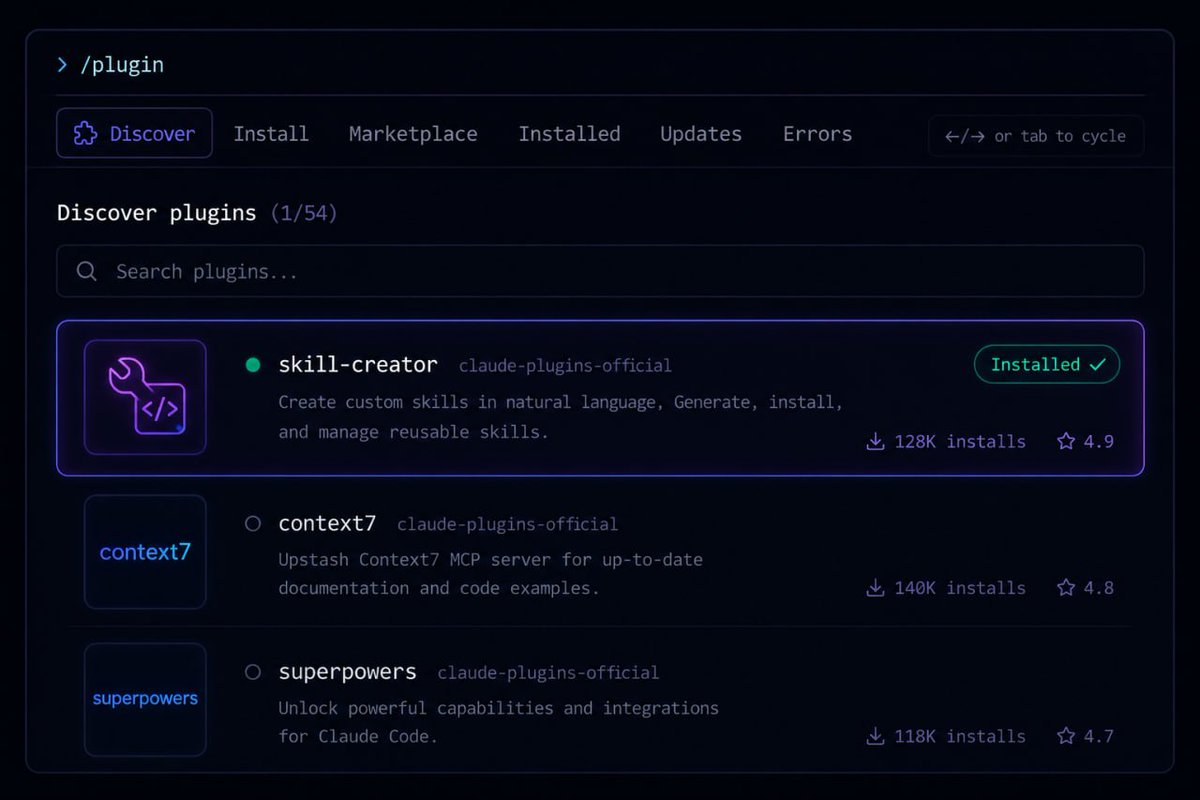Click the star icon next to 4.7

tap(1066, 736)
